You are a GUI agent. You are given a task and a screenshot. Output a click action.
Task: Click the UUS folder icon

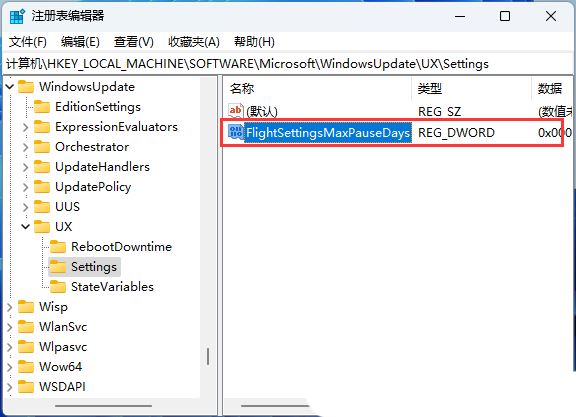(42, 207)
